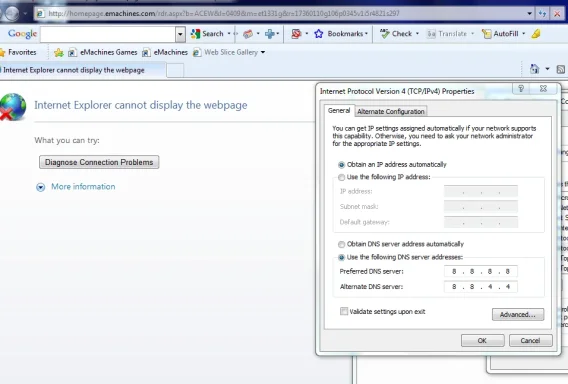Click the blue plus share icon
The image size is (568, 384).
point(270,34)
